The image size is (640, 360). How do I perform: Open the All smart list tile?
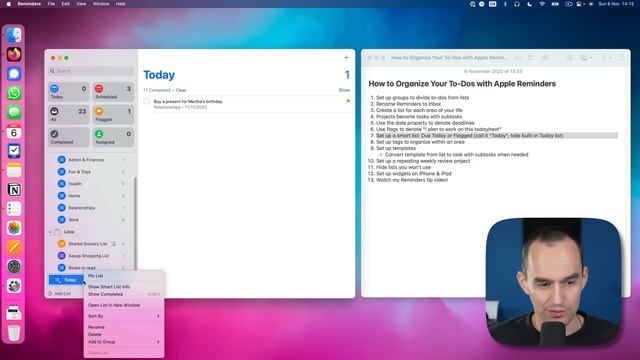pos(68,115)
